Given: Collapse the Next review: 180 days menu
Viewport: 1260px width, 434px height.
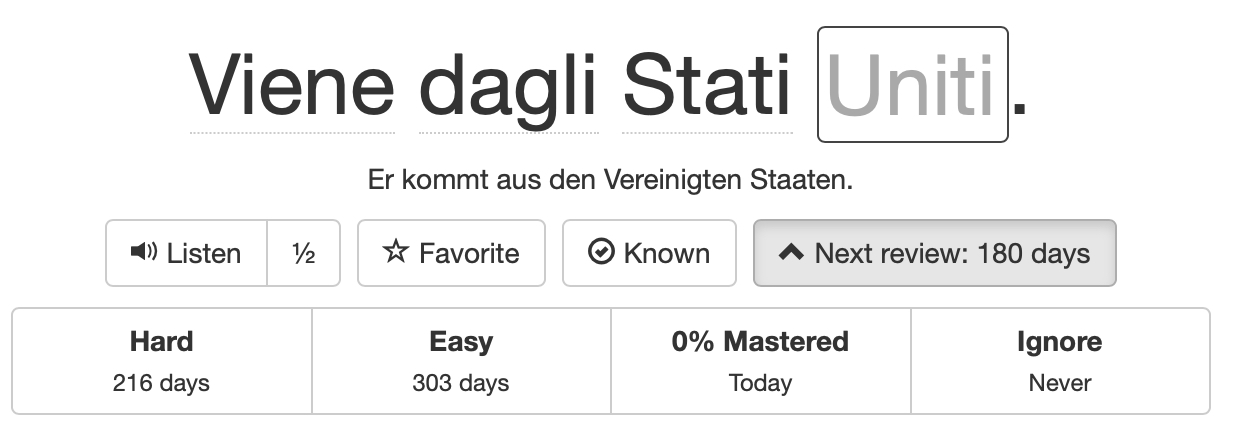Looking at the screenshot, I should [934, 253].
